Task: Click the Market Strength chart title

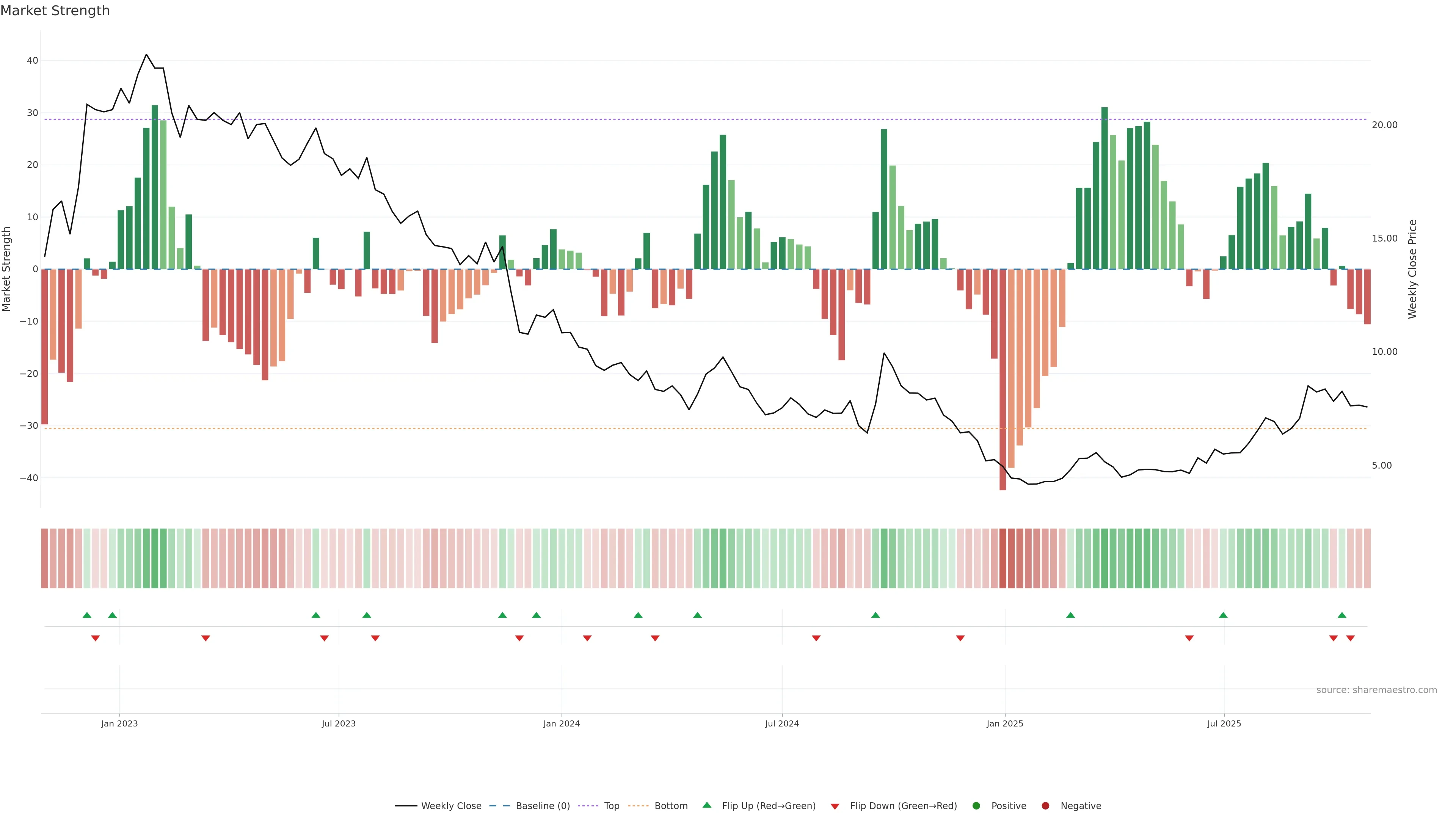Action: click(55, 11)
